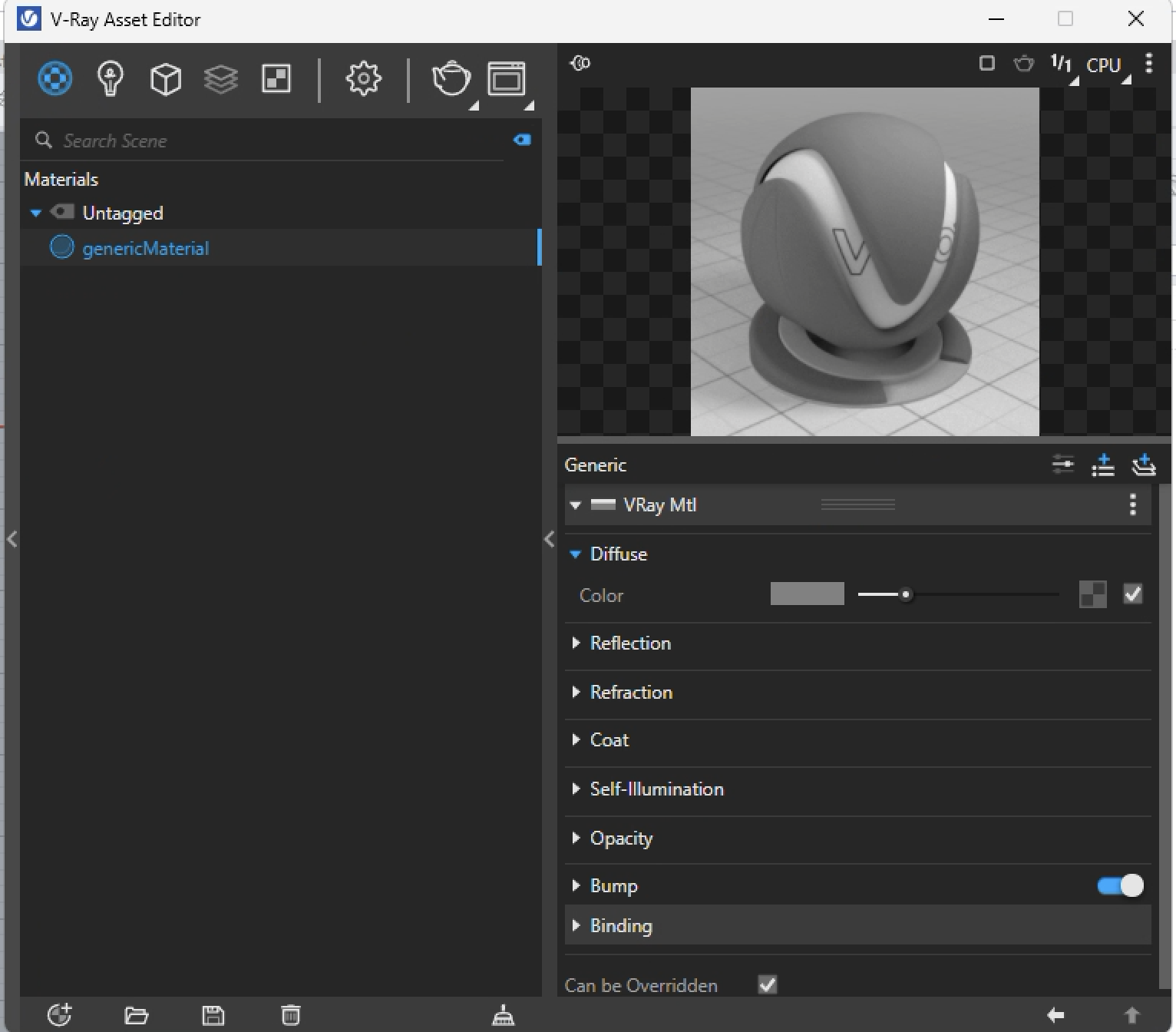1176x1032 pixels.
Task: Open the Textures checker icon
Action: (276, 78)
